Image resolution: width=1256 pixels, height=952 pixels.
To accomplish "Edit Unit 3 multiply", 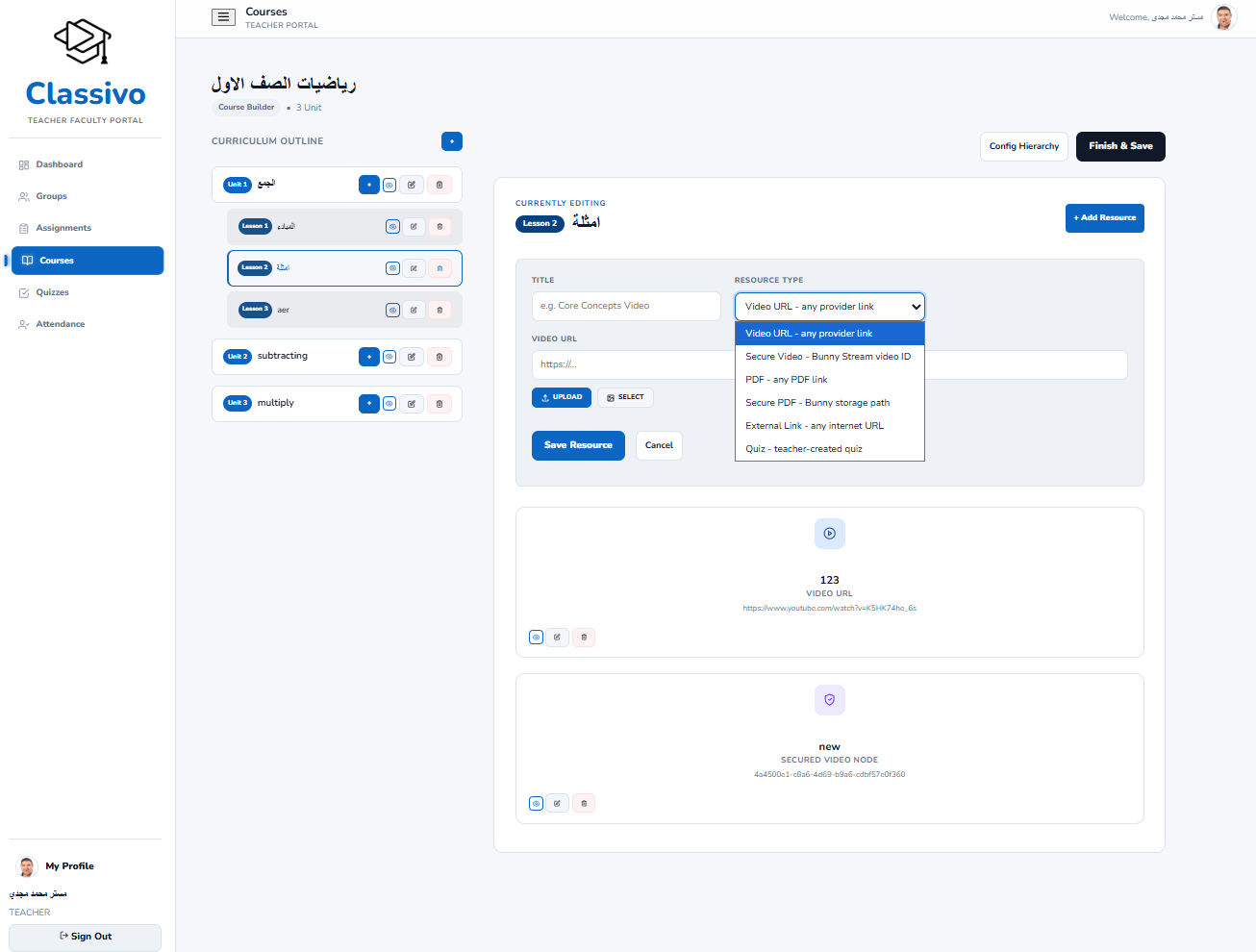I will pos(412,404).
